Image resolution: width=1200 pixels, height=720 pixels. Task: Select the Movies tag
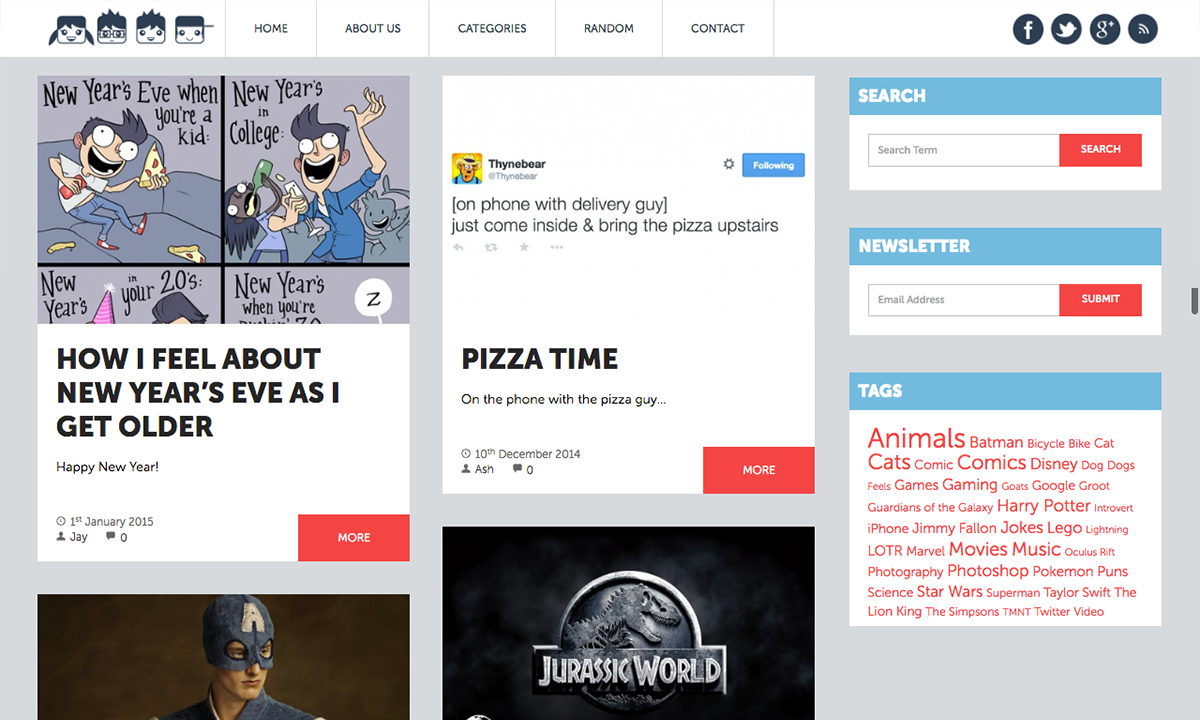click(978, 549)
